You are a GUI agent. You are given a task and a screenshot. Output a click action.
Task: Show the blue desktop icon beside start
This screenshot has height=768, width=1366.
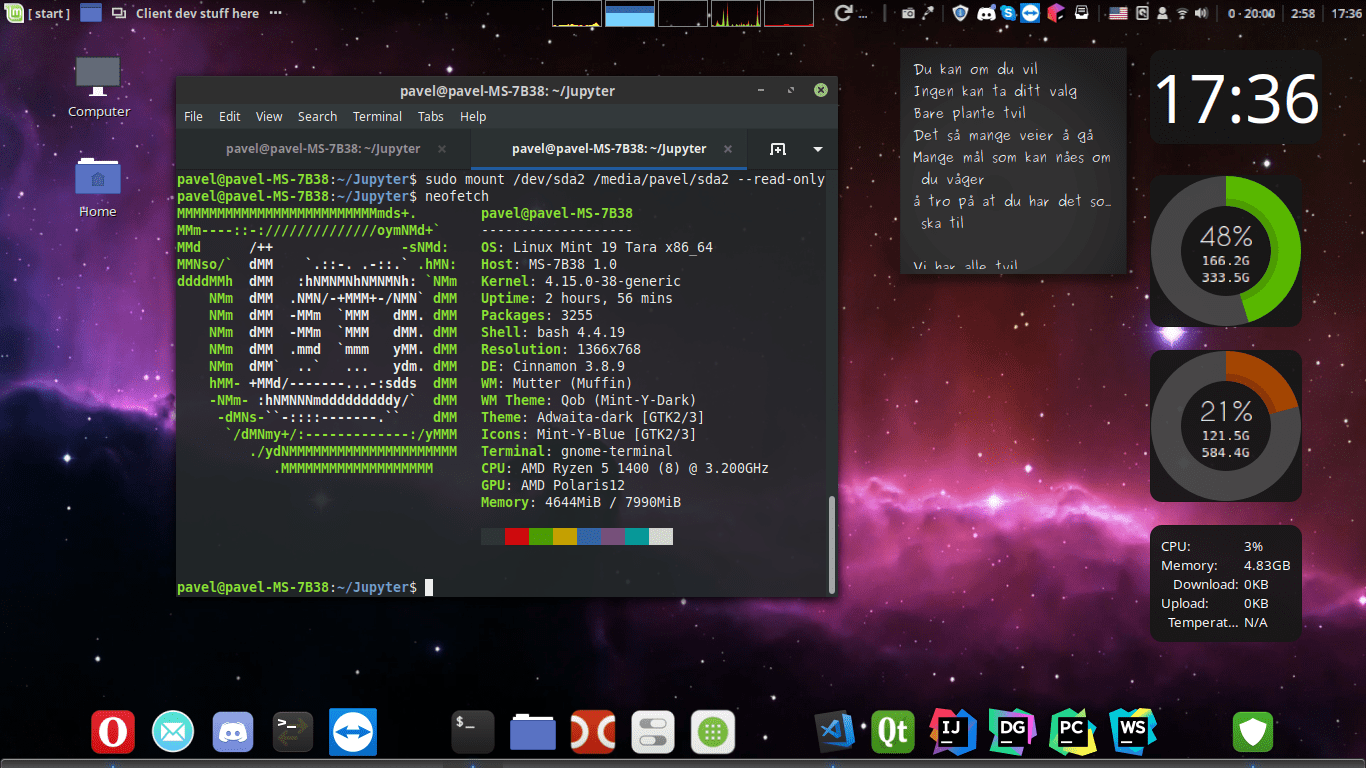point(91,13)
